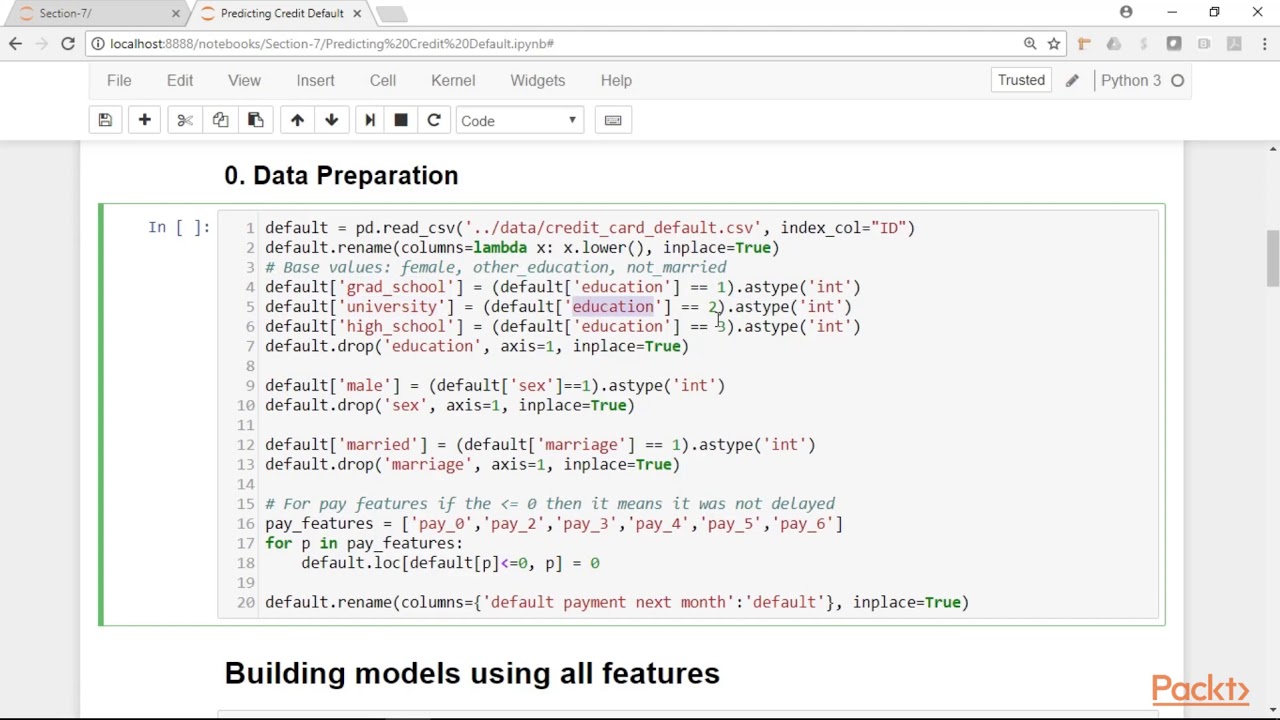Interrupt the kernel with the stop icon
The image size is (1280, 720).
(x=401, y=120)
